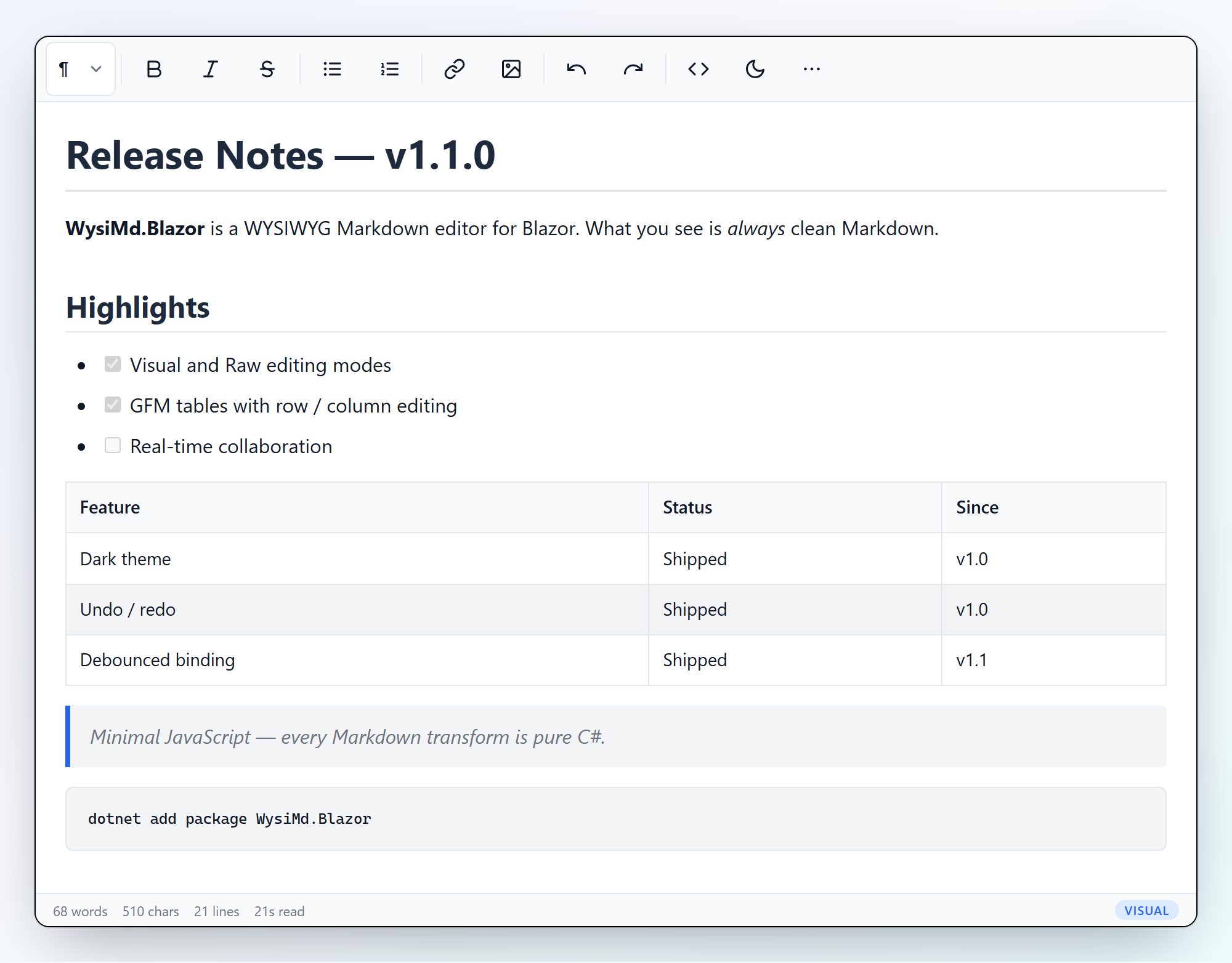Open the more options ellipsis menu
The height and width of the screenshot is (963, 1232).
point(812,69)
